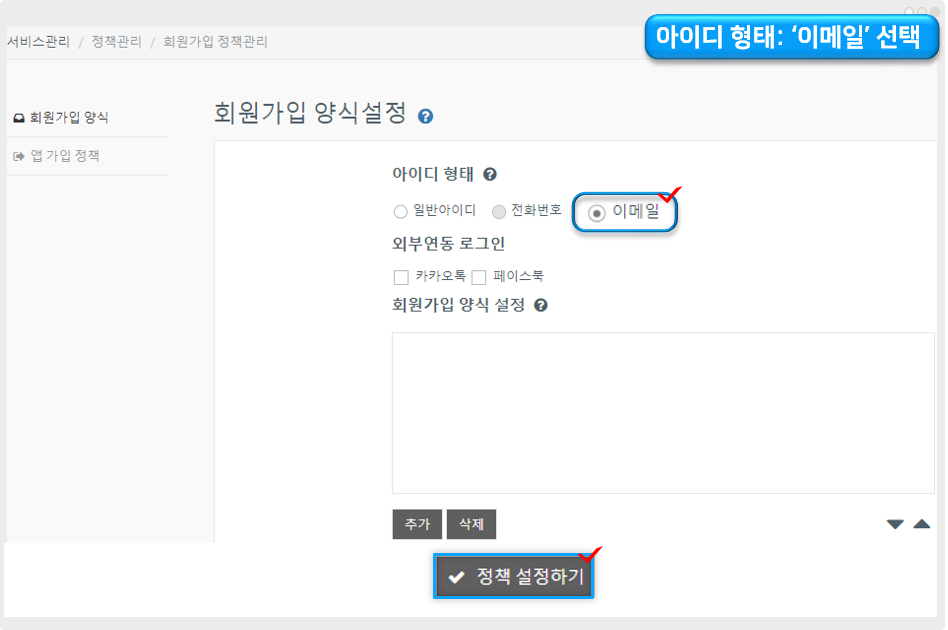The image size is (948, 630).
Task: Open the 아이디 형태 help tooltip icon
Action: (490, 174)
